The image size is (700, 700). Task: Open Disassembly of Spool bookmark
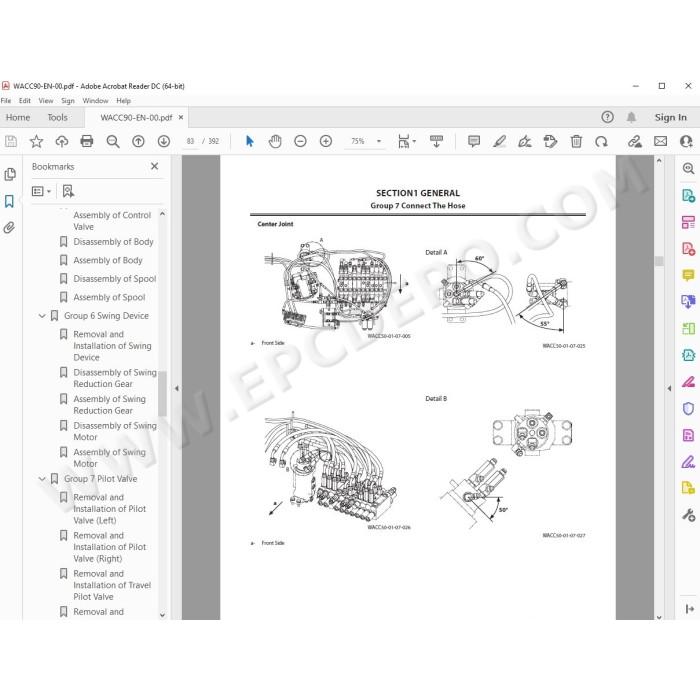pos(115,279)
